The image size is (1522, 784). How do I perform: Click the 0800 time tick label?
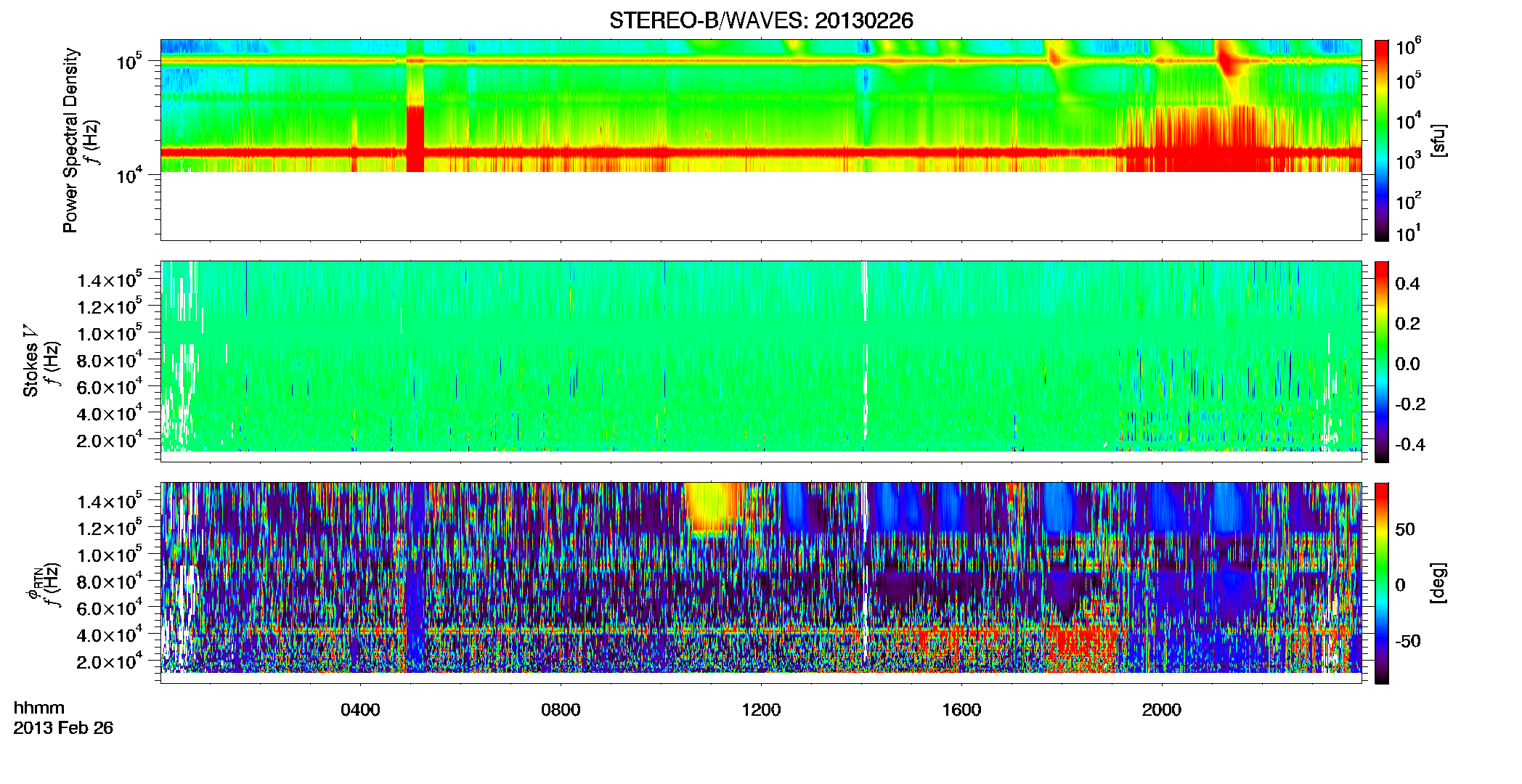(561, 710)
